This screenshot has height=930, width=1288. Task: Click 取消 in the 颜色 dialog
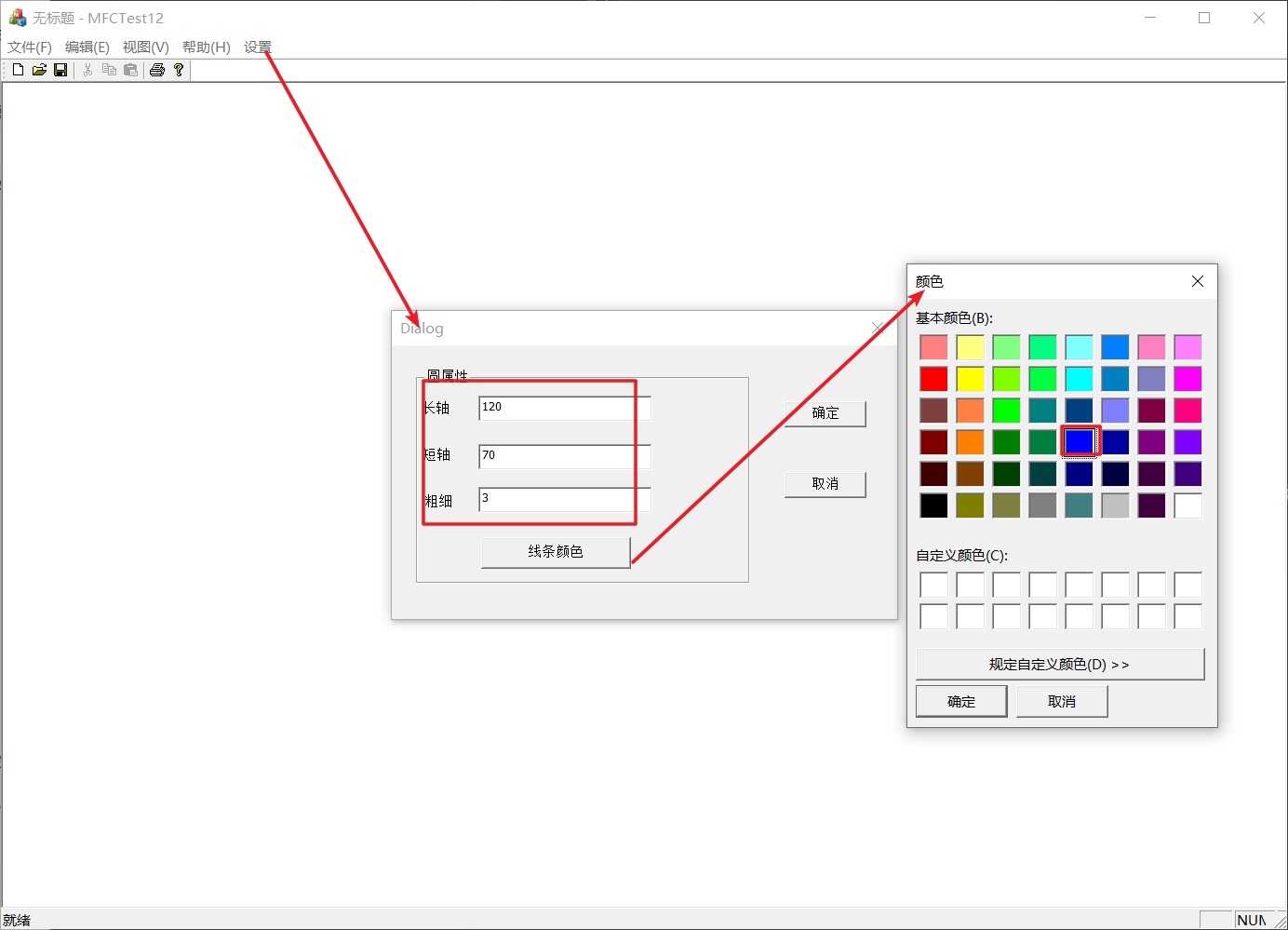[1062, 702]
